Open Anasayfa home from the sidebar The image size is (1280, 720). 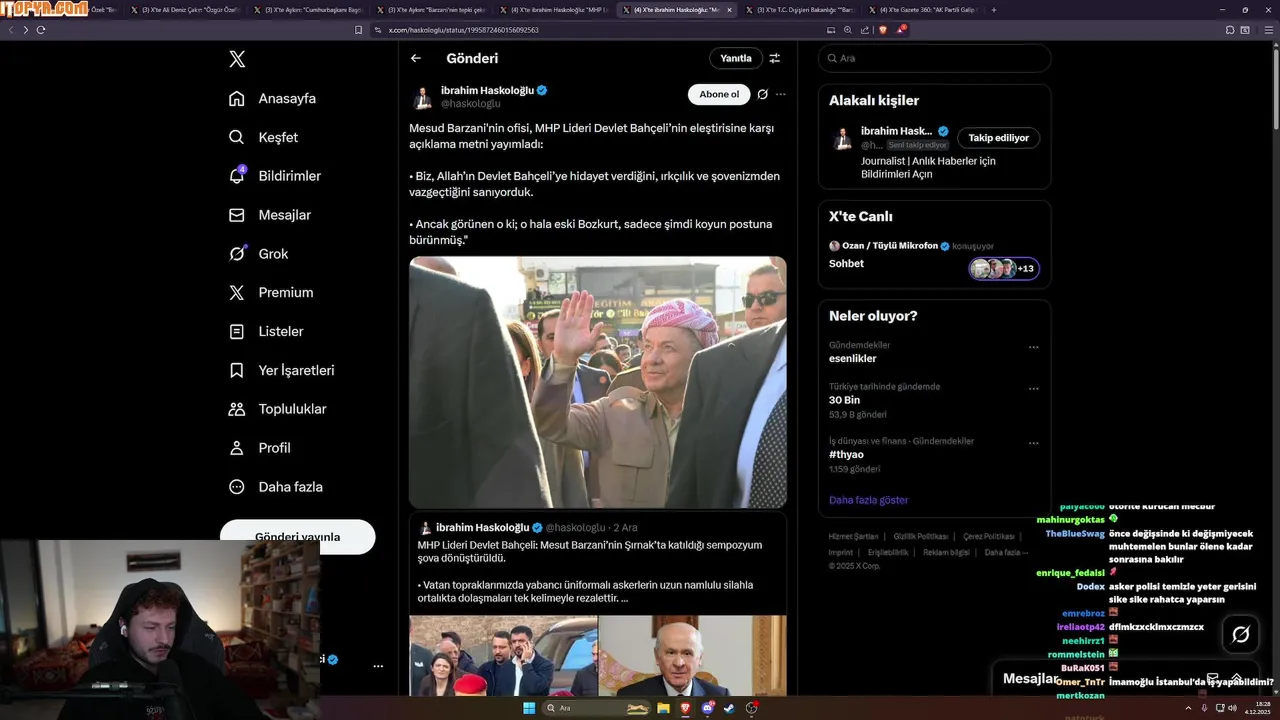click(x=272, y=98)
